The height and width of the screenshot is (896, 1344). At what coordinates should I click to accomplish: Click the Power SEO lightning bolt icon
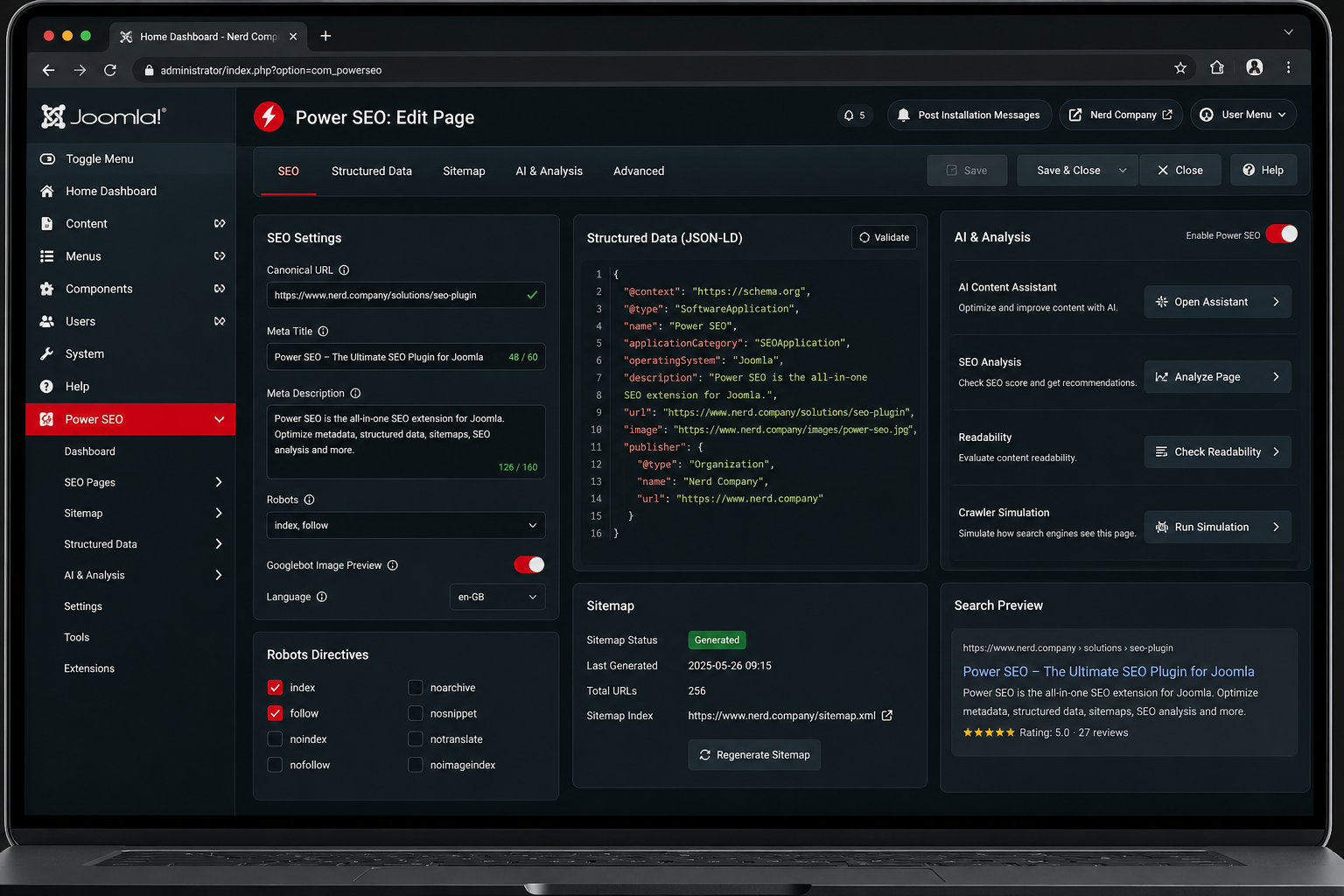[269, 116]
